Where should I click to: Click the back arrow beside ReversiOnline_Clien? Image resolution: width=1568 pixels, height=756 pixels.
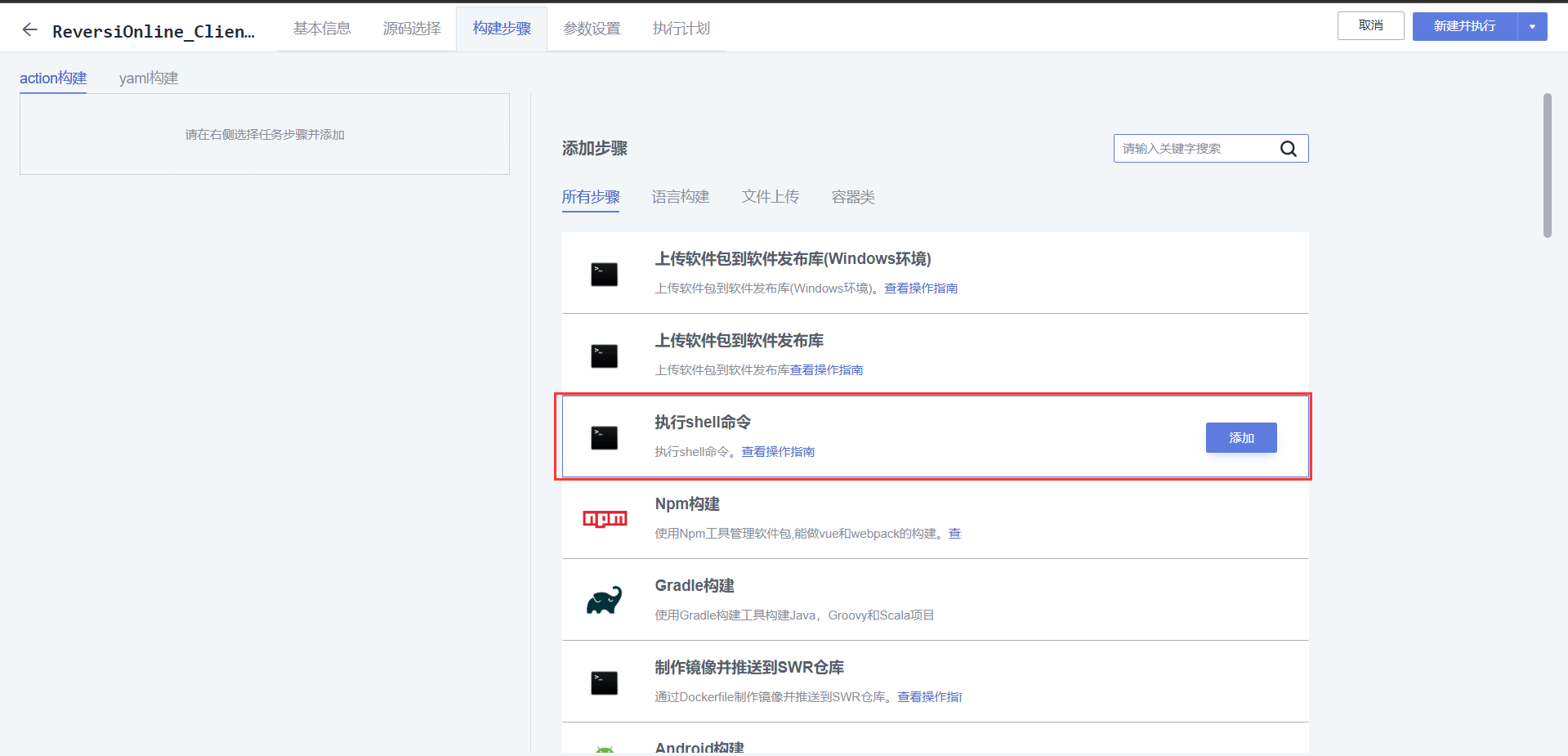tap(29, 29)
